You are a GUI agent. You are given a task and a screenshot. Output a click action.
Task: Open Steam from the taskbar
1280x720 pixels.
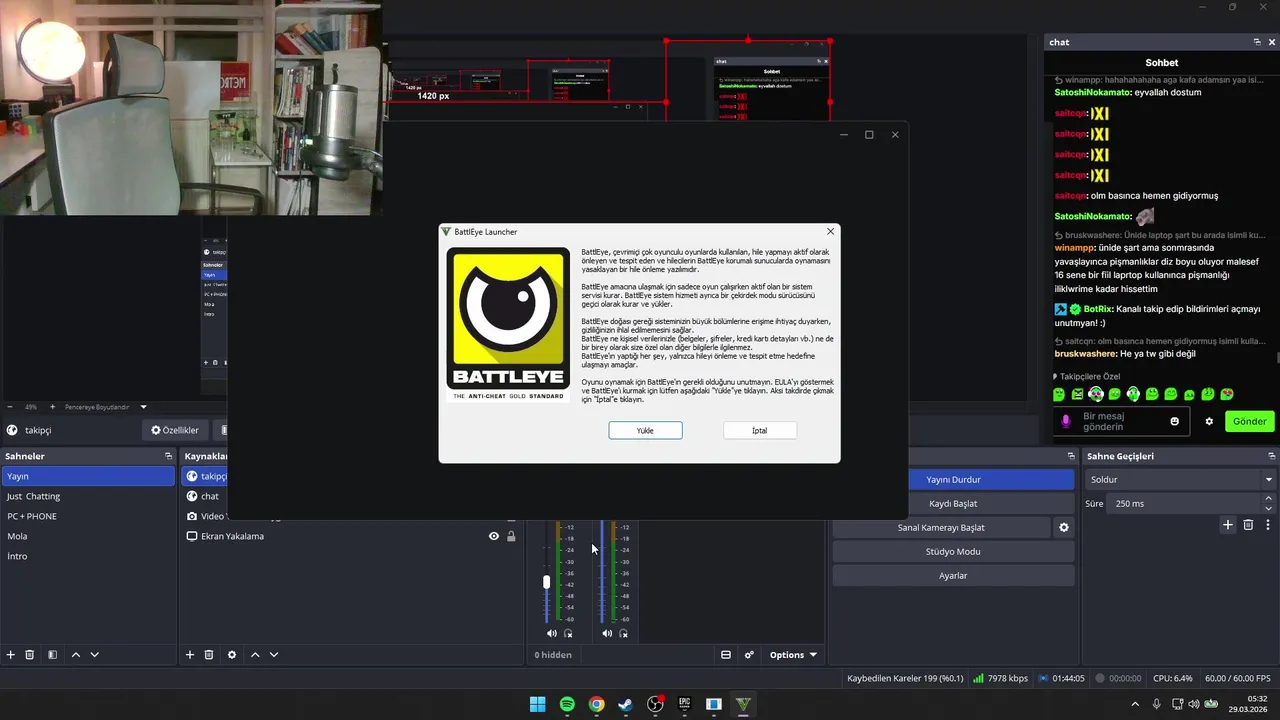point(626,704)
